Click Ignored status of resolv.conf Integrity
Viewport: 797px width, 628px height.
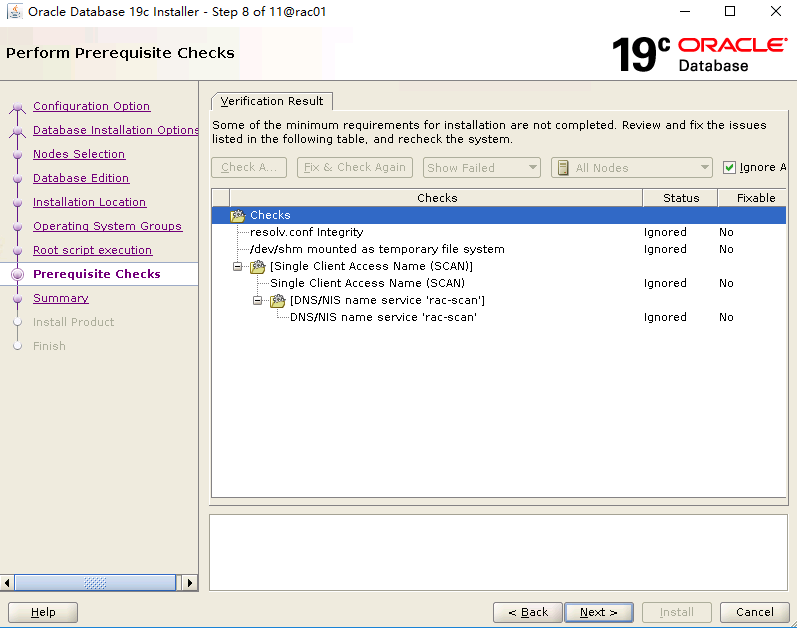[x=665, y=232]
